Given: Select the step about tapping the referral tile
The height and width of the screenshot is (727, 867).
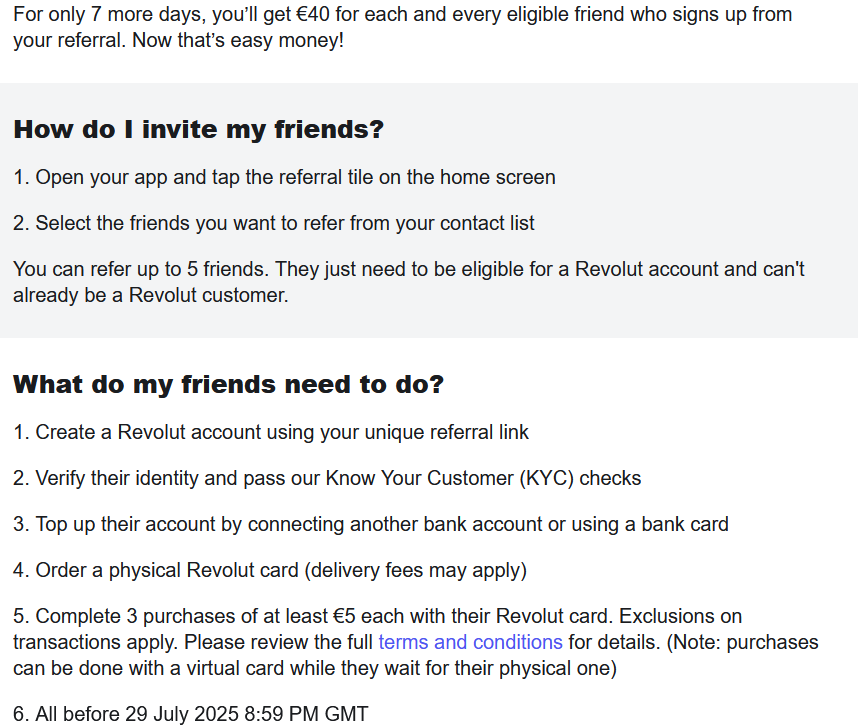Looking at the screenshot, I should [x=284, y=177].
